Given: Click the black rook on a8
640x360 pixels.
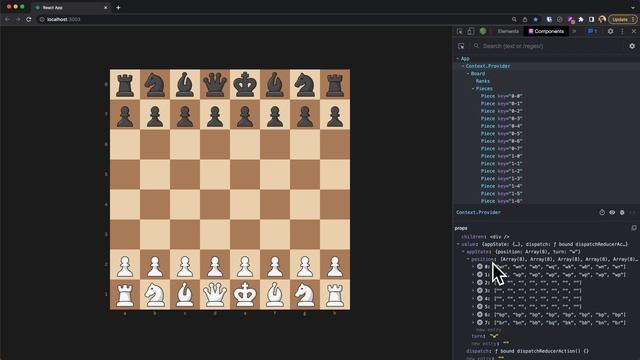Looking at the screenshot, I should (x=125, y=84).
